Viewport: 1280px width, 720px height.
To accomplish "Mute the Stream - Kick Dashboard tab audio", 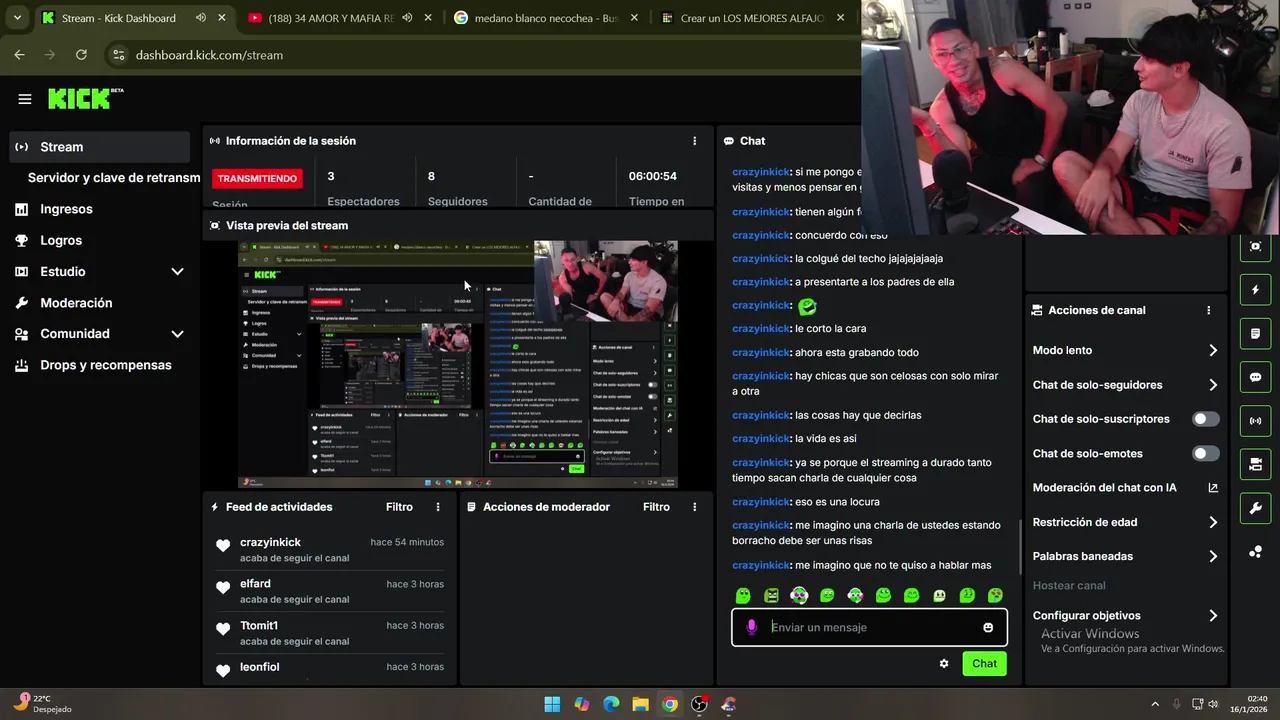I will pos(201,18).
